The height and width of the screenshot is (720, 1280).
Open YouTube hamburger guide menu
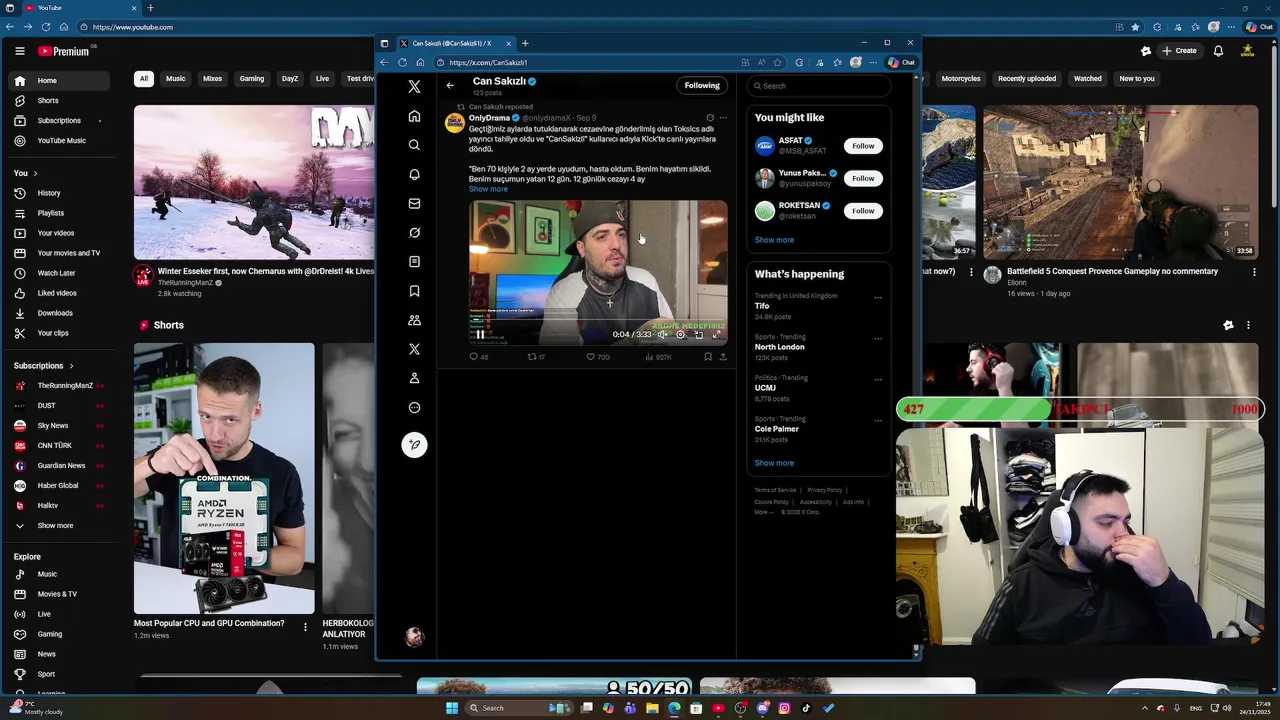(19, 51)
